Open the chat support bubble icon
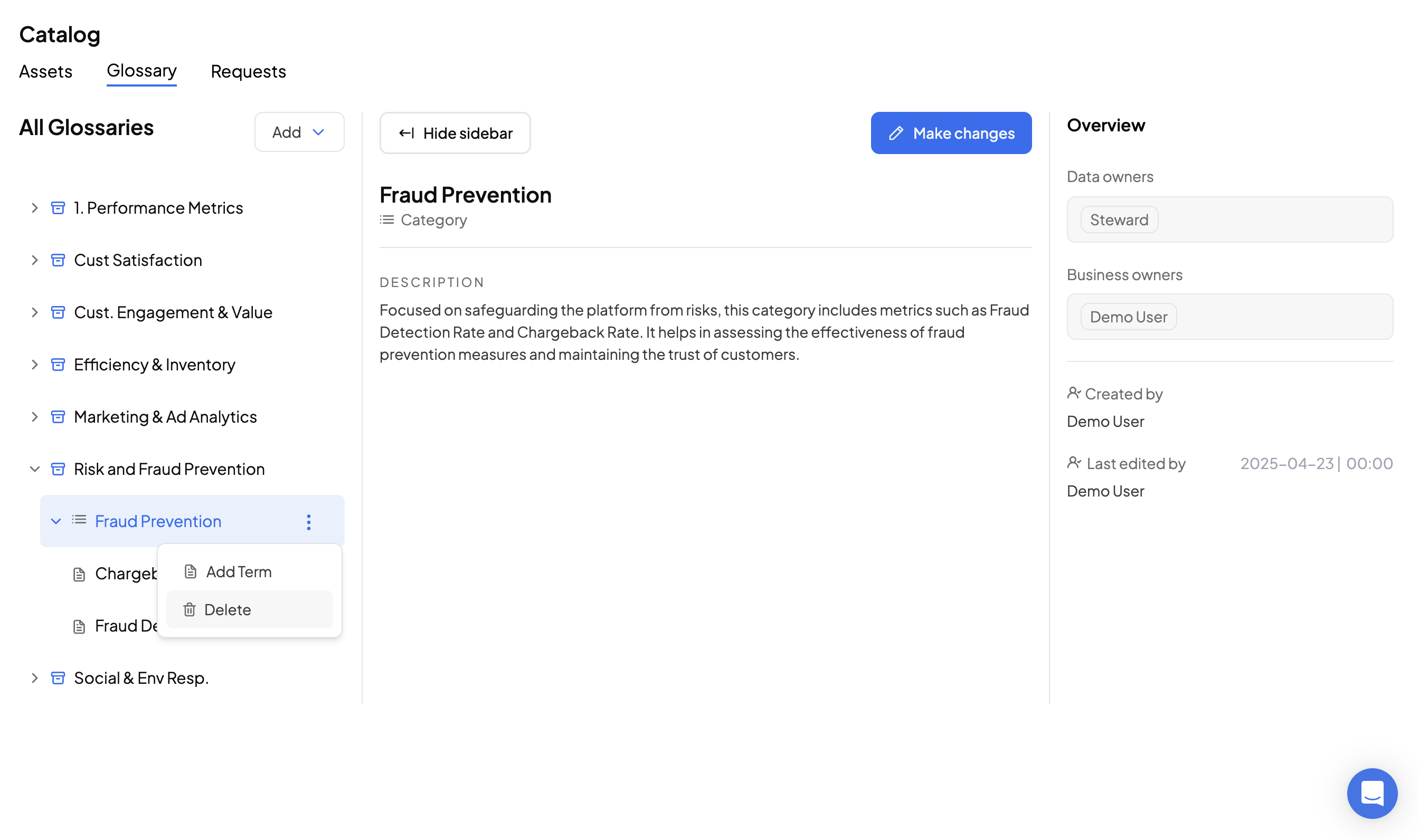The height and width of the screenshot is (840, 1419). coord(1371,793)
